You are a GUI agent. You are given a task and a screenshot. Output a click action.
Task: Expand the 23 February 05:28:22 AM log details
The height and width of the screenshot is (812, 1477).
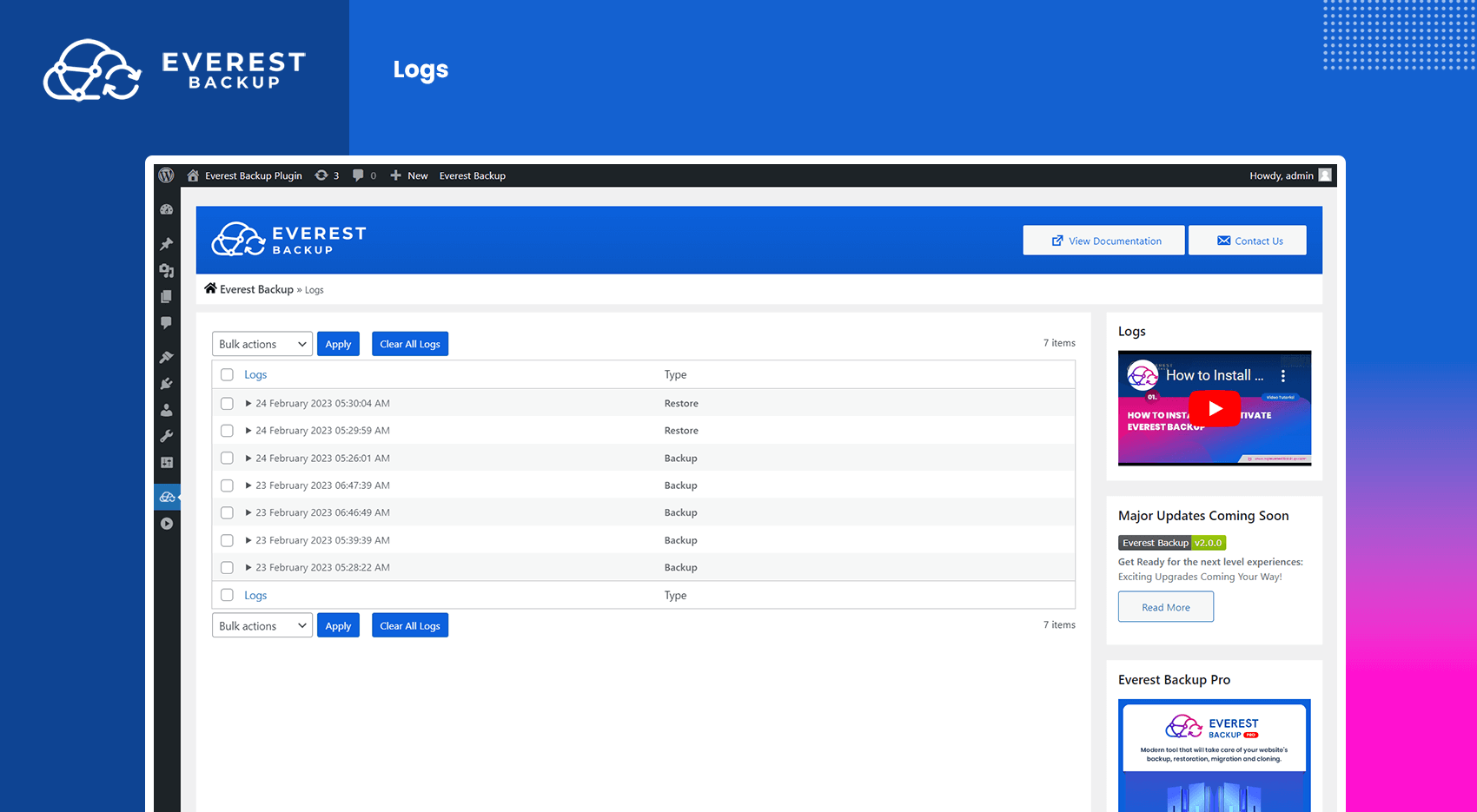pos(248,567)
